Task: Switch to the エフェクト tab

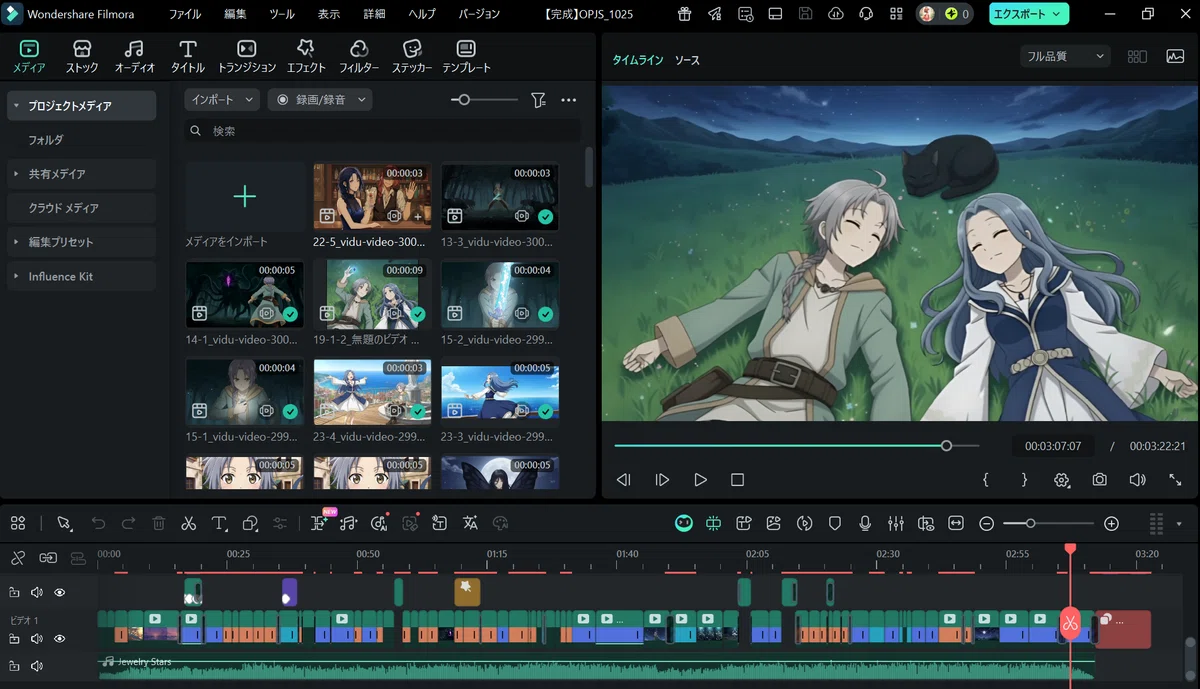Action: 306,57
